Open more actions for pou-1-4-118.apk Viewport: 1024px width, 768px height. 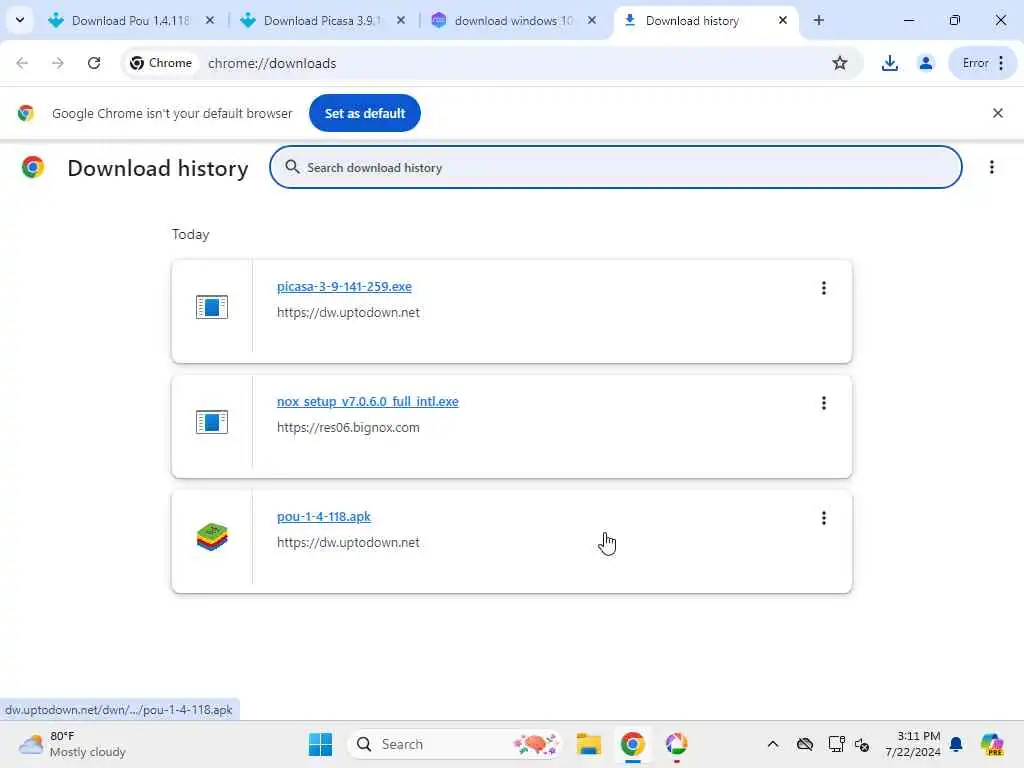pyautogui.click(x=824, y=518)
